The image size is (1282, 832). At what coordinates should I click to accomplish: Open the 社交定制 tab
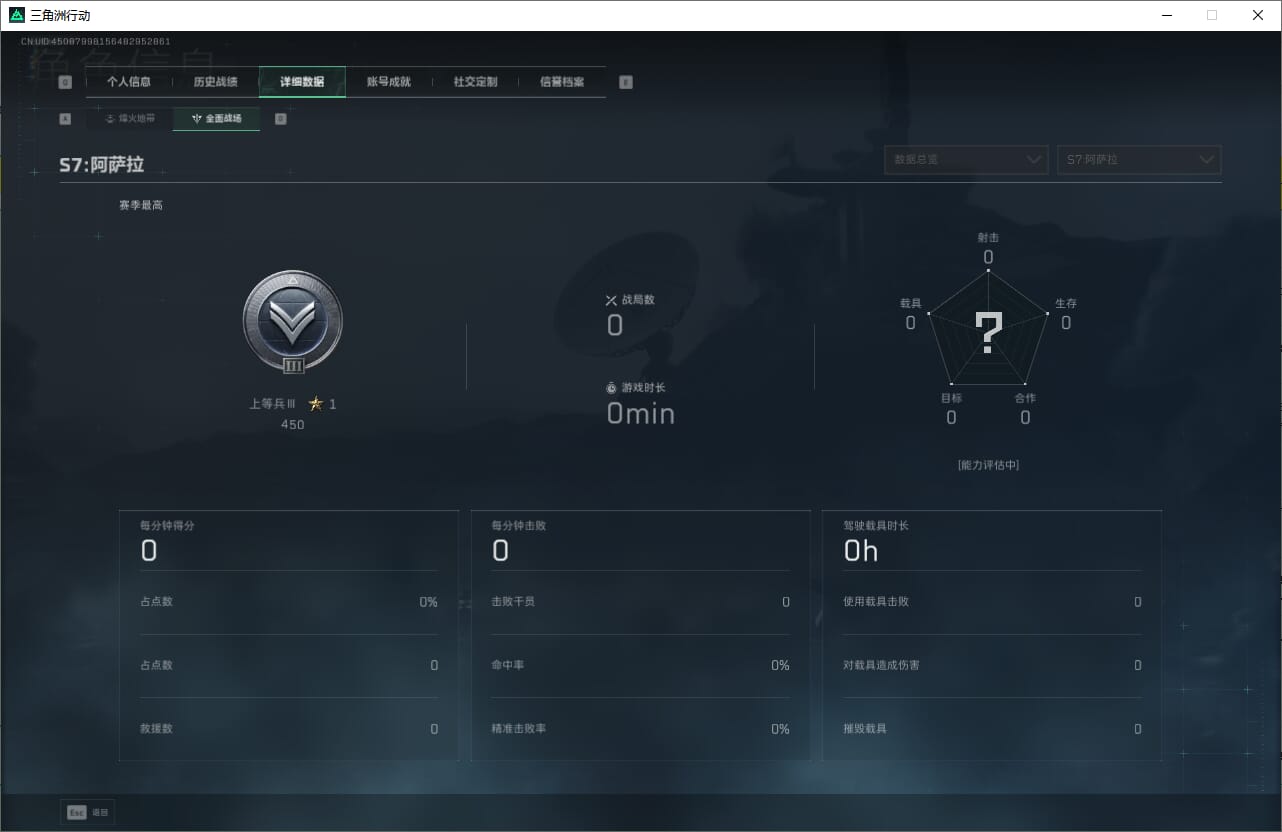tap(475, 82)
